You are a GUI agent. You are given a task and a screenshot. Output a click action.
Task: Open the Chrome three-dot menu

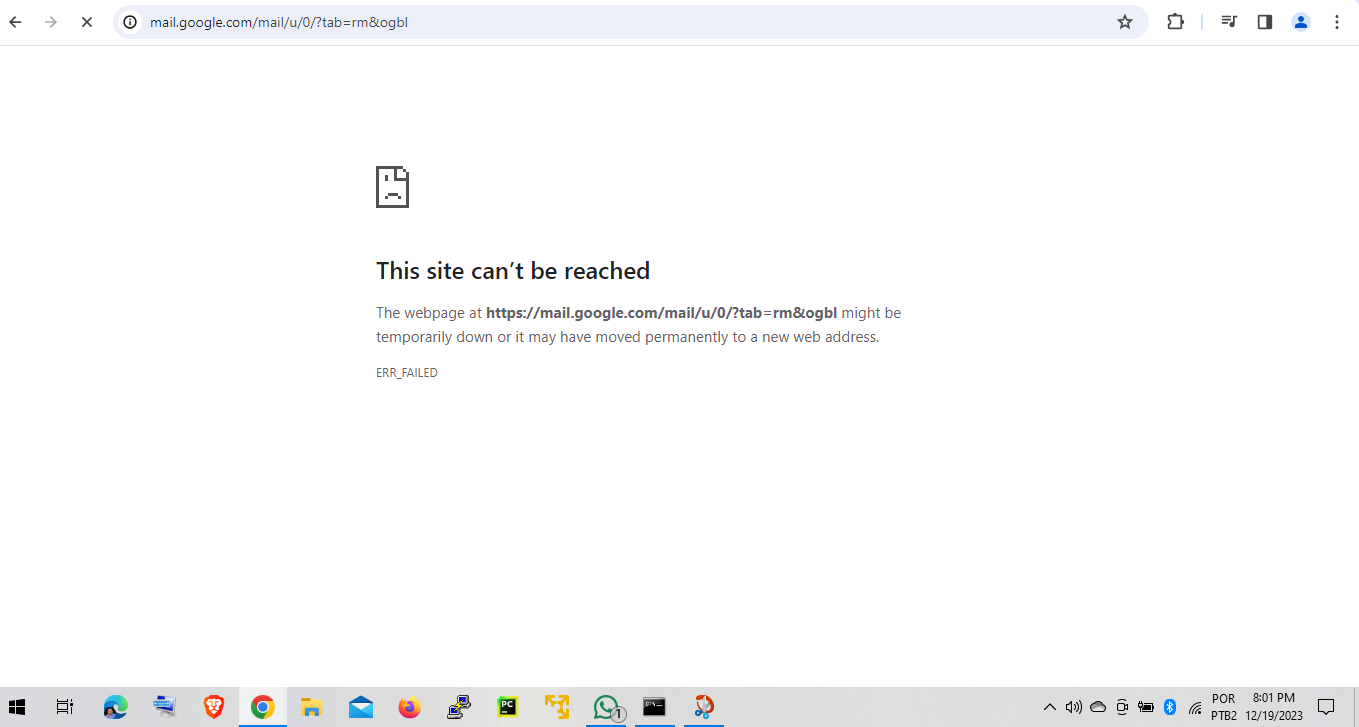click(1337, 22)
